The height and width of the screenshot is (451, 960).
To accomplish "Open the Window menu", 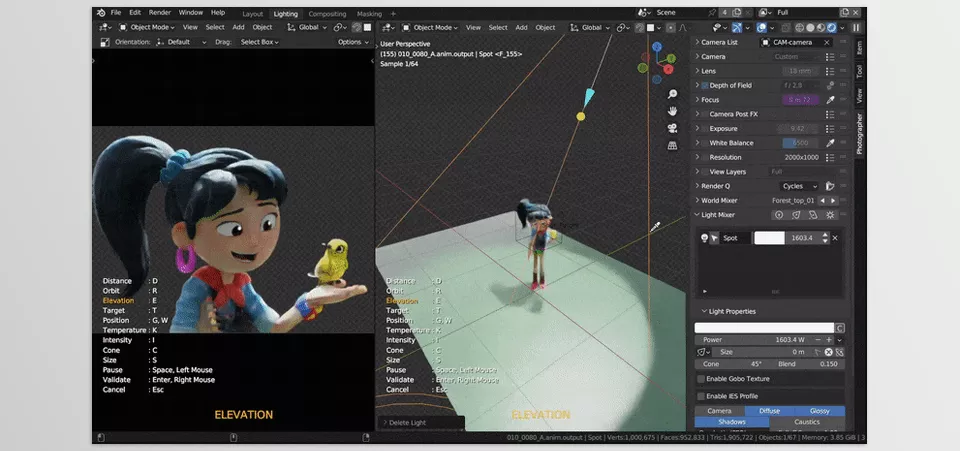I will pyautogui.click(x=191, y=13).
